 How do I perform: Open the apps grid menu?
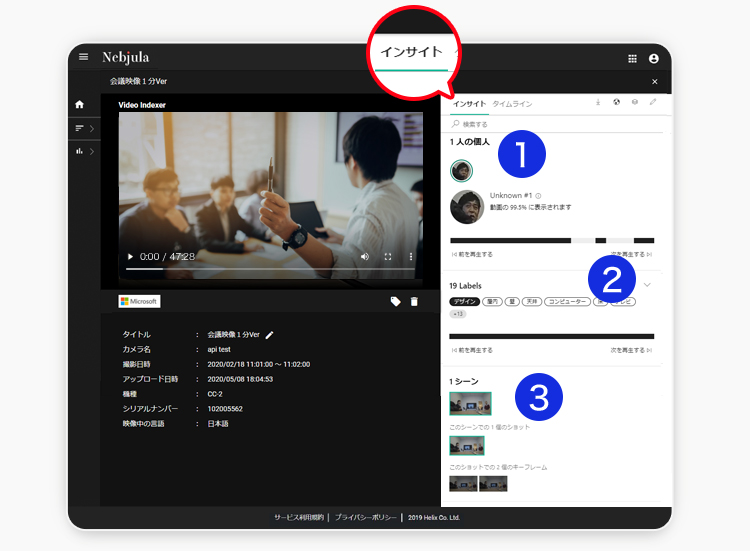pyautogui.click(x=632, y=58)
